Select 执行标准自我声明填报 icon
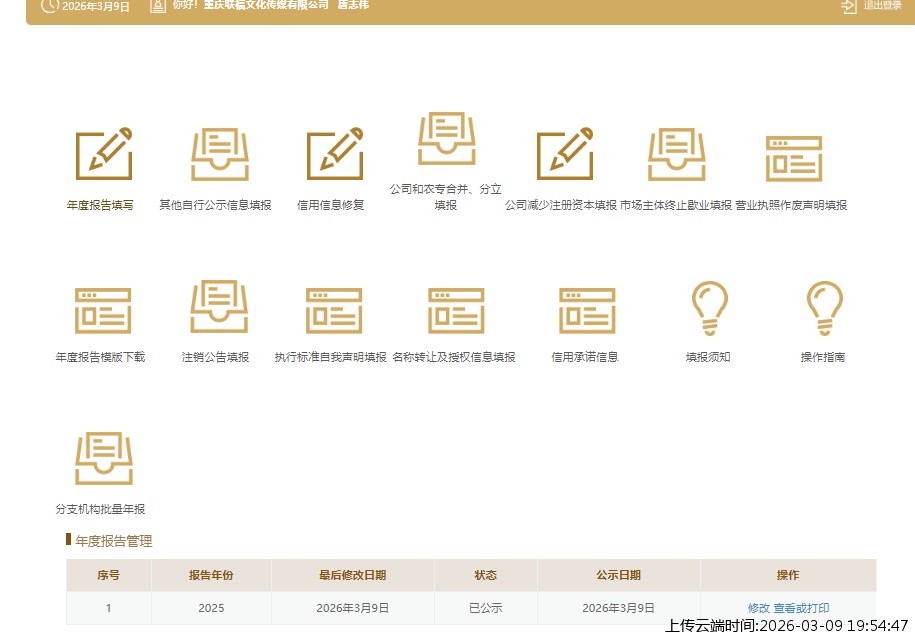The height and width of the screenshot is (639, 915). click(334, 310)
